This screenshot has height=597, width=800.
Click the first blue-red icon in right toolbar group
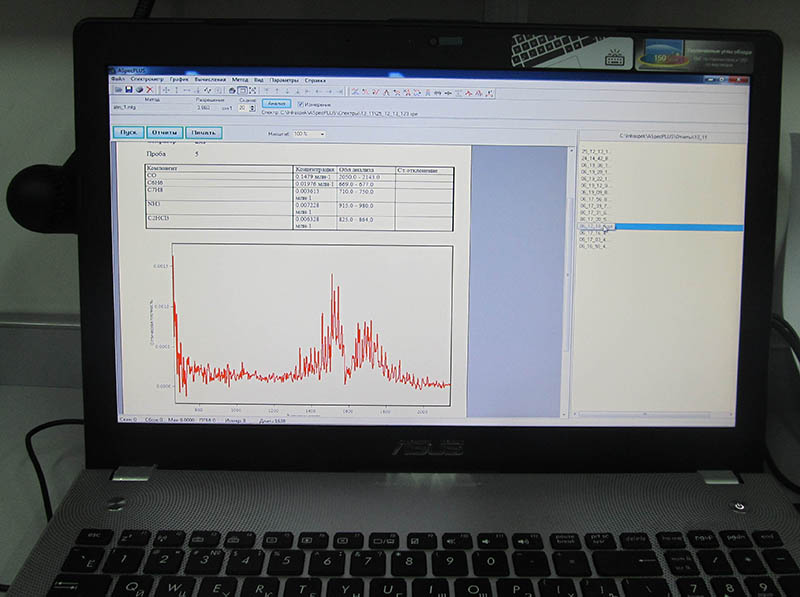pos(355,92)
